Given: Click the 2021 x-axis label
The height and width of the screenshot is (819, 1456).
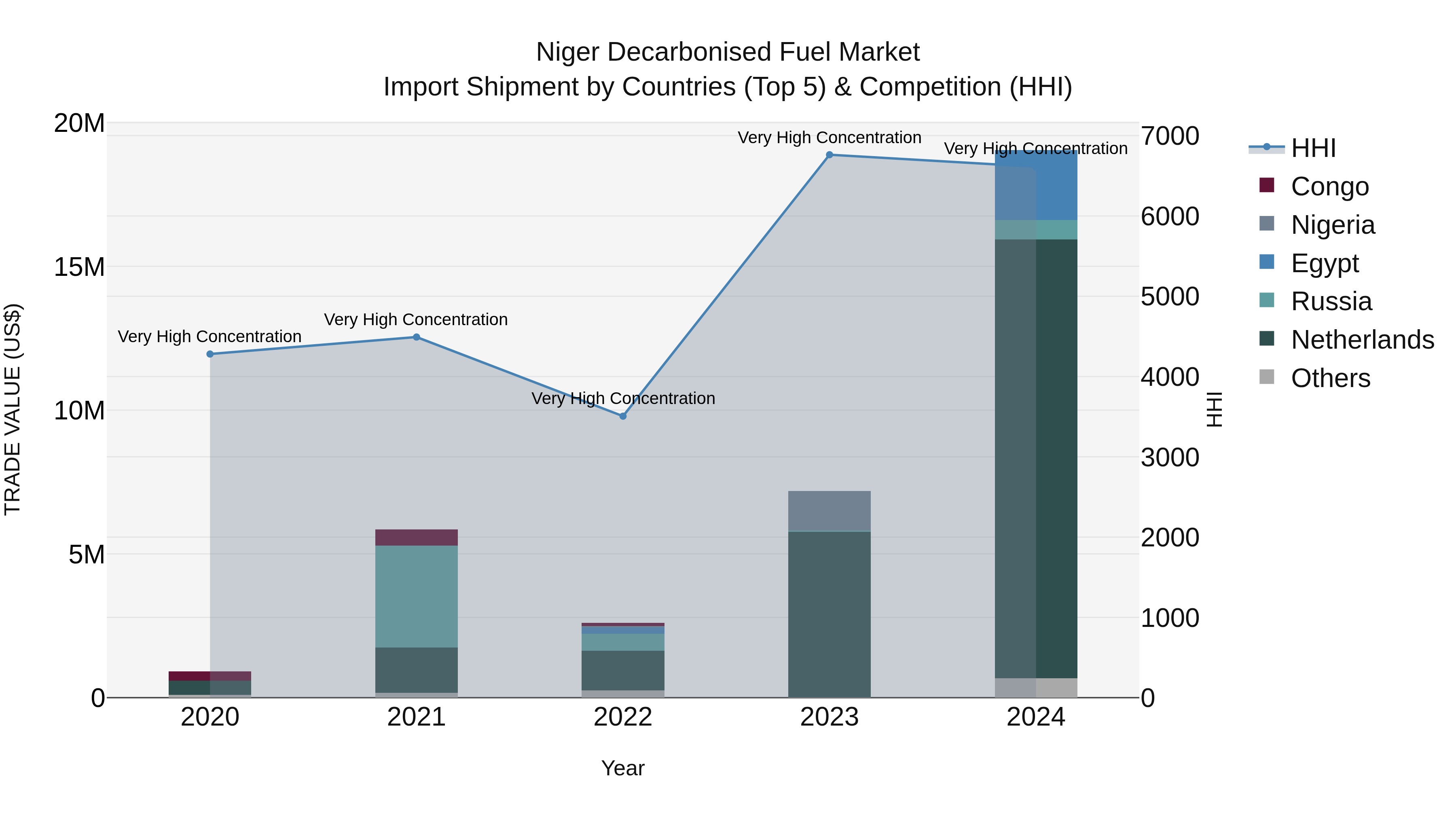Looking at the screenshot, I should click(417, 717).
